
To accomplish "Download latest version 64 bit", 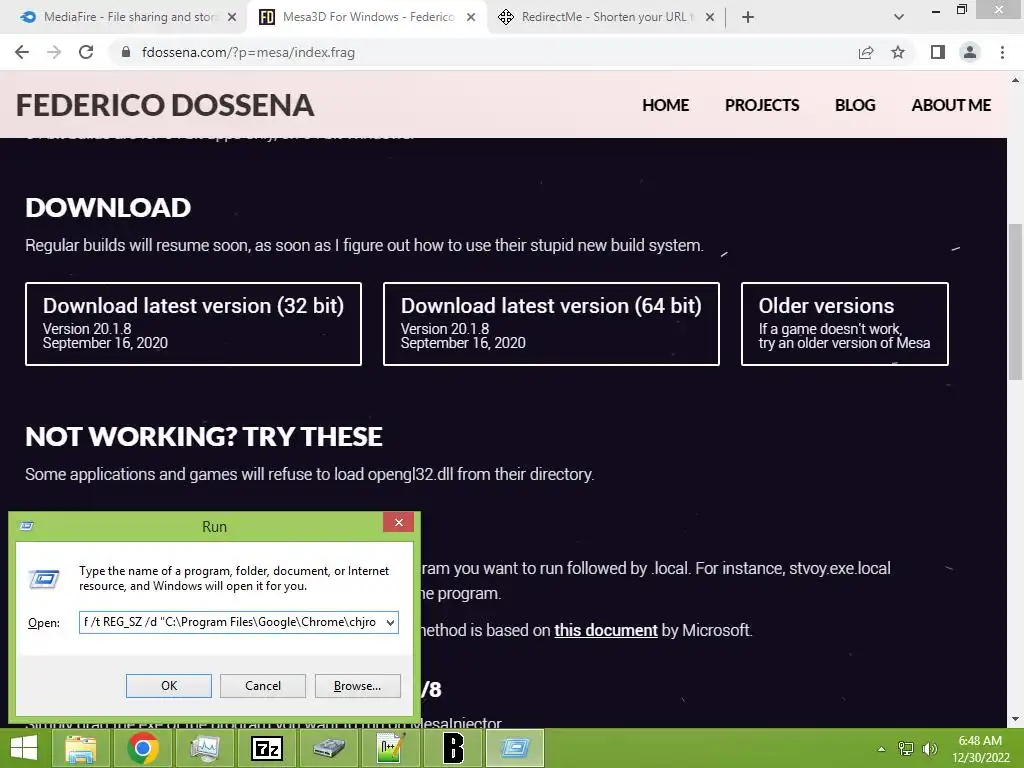I will pyautogui.click(x=551, y=324).
